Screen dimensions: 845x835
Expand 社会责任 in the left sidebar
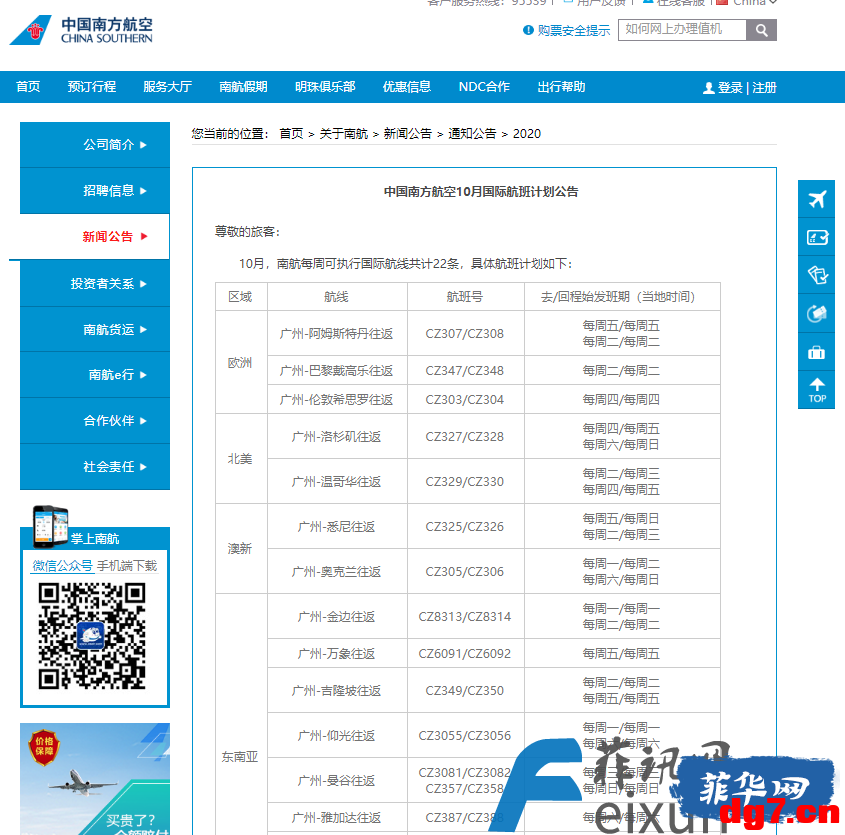(95, 467)
